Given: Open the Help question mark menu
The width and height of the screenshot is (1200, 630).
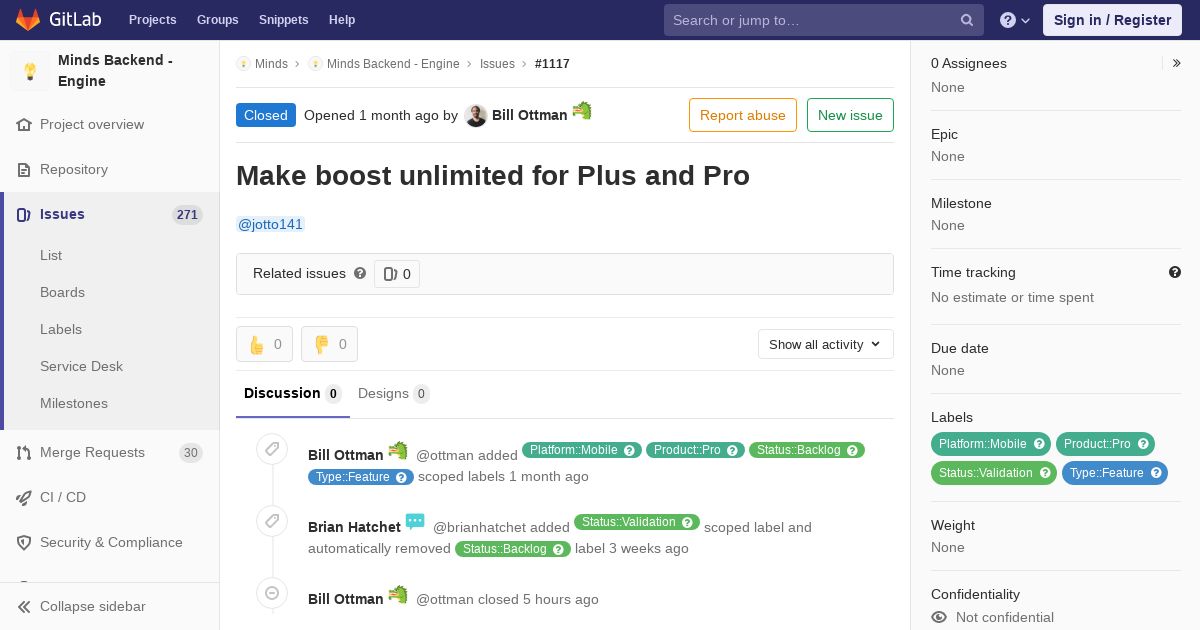Looking at the screenshot, I should [1015, 20].
